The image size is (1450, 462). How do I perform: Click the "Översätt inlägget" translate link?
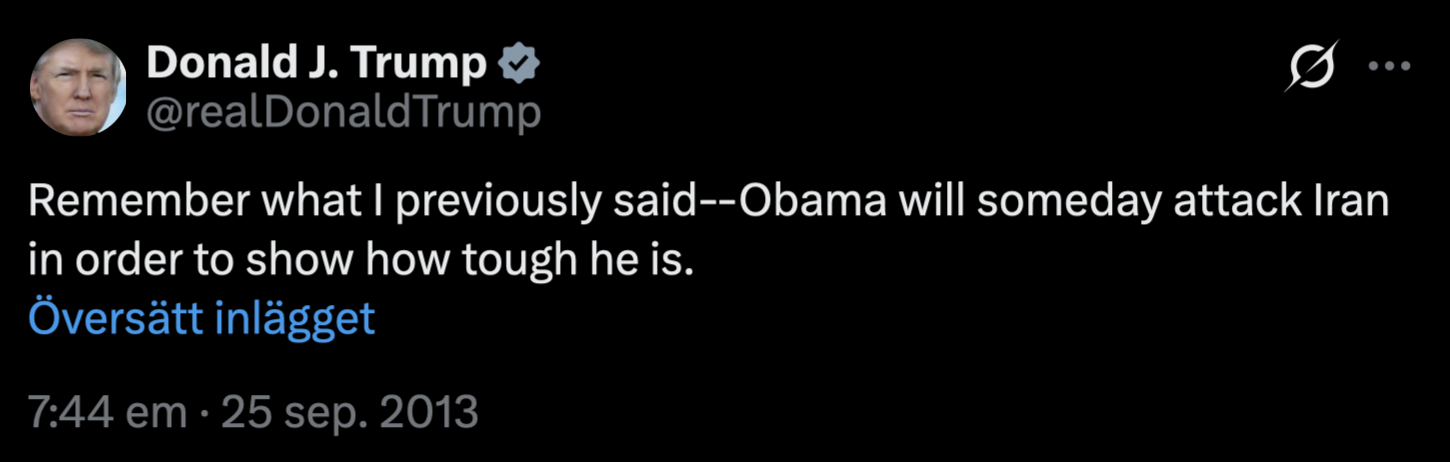[201, 318]
